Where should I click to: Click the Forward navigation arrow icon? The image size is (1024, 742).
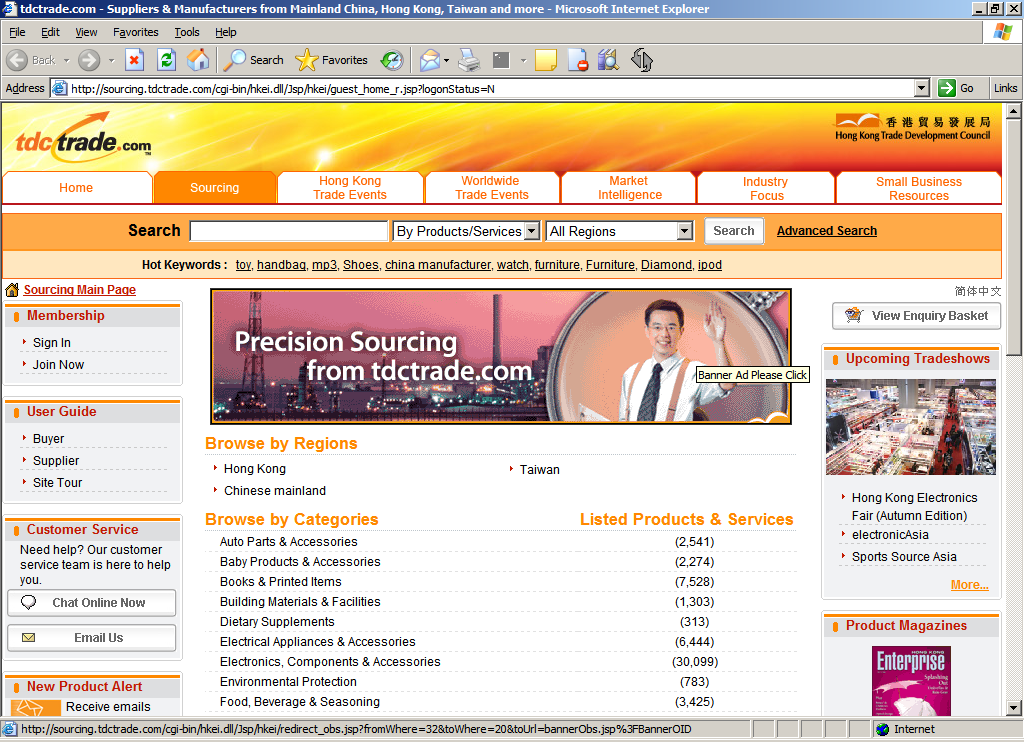[89, 60]
